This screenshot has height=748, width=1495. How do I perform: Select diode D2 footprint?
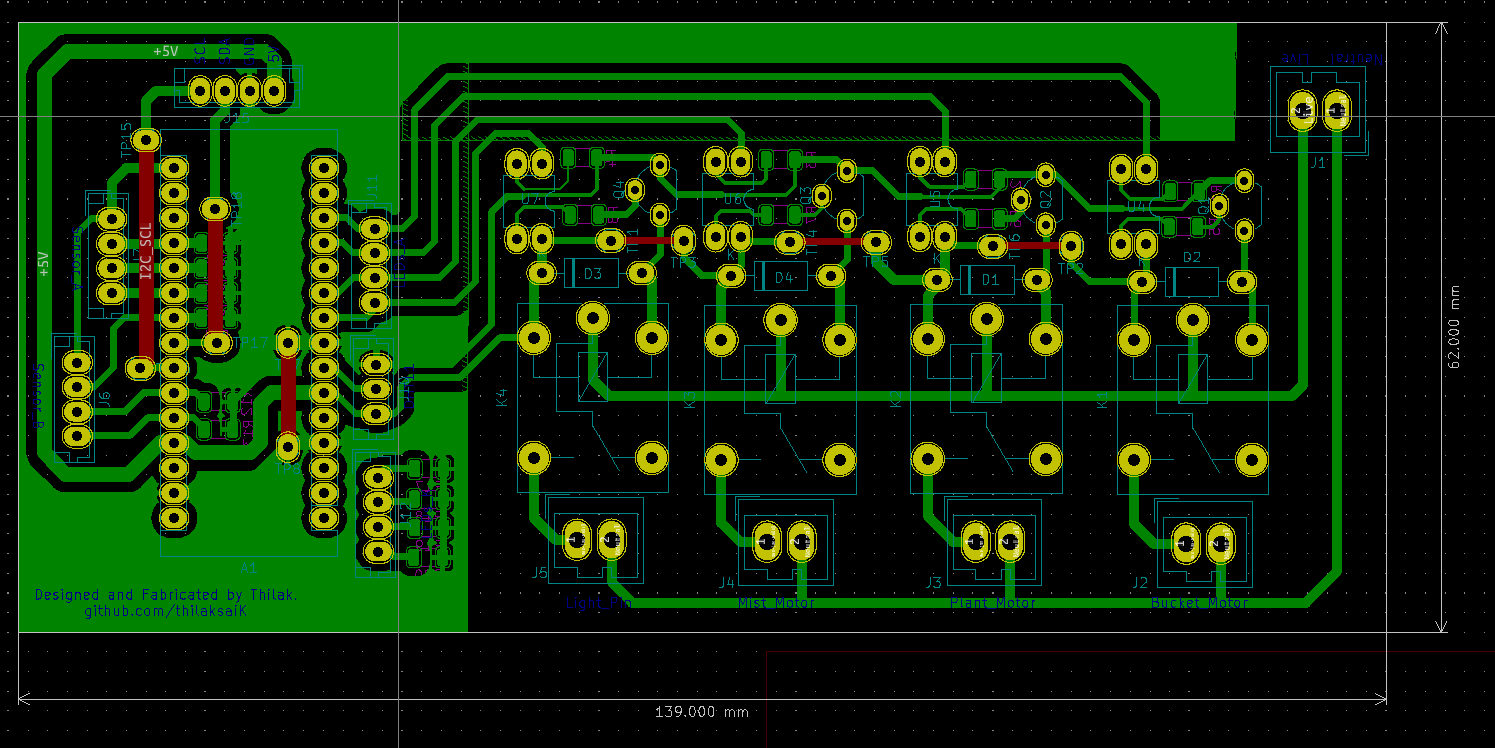[1191, 281]
